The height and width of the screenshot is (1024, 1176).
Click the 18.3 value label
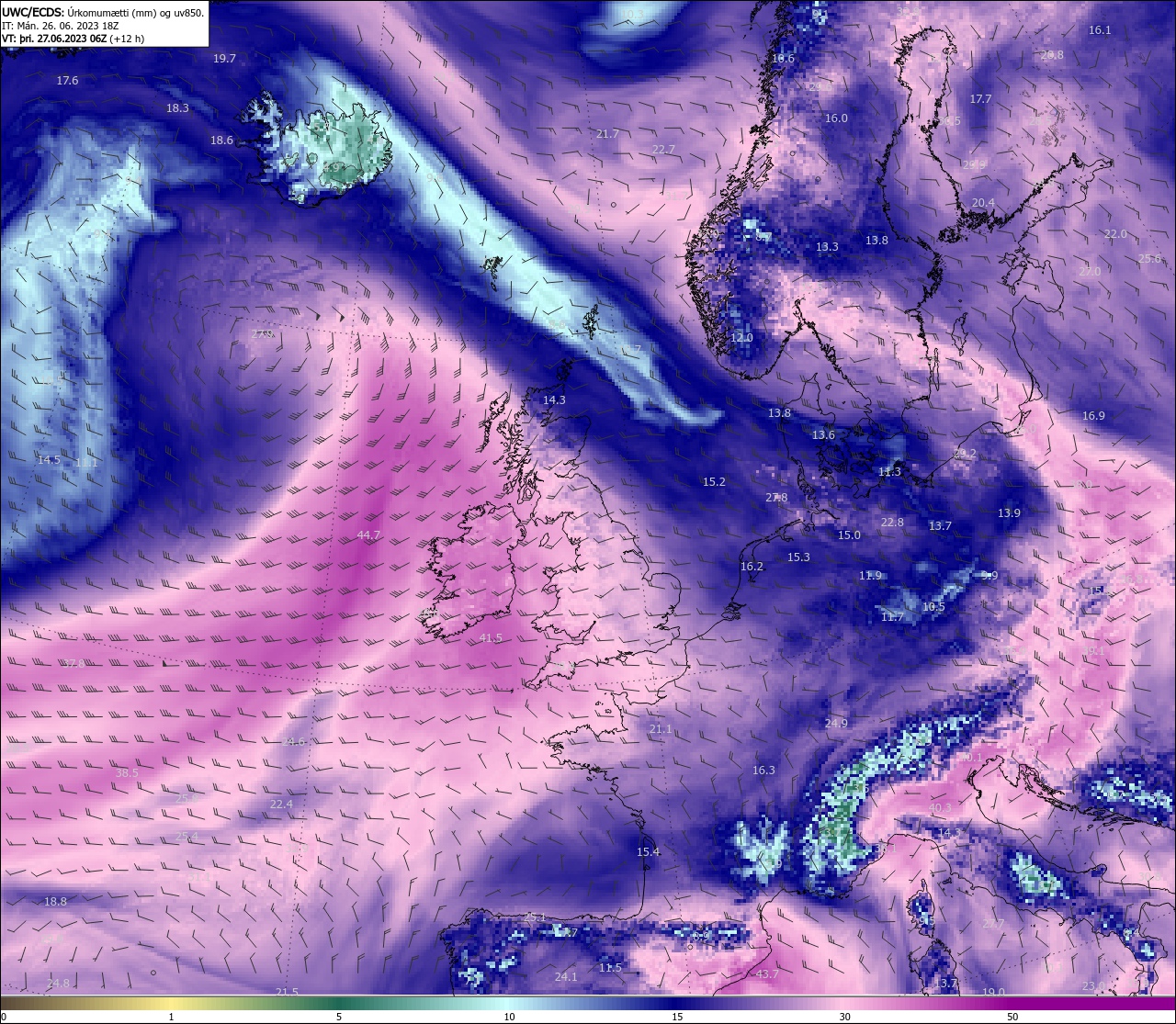pos(177,108)
